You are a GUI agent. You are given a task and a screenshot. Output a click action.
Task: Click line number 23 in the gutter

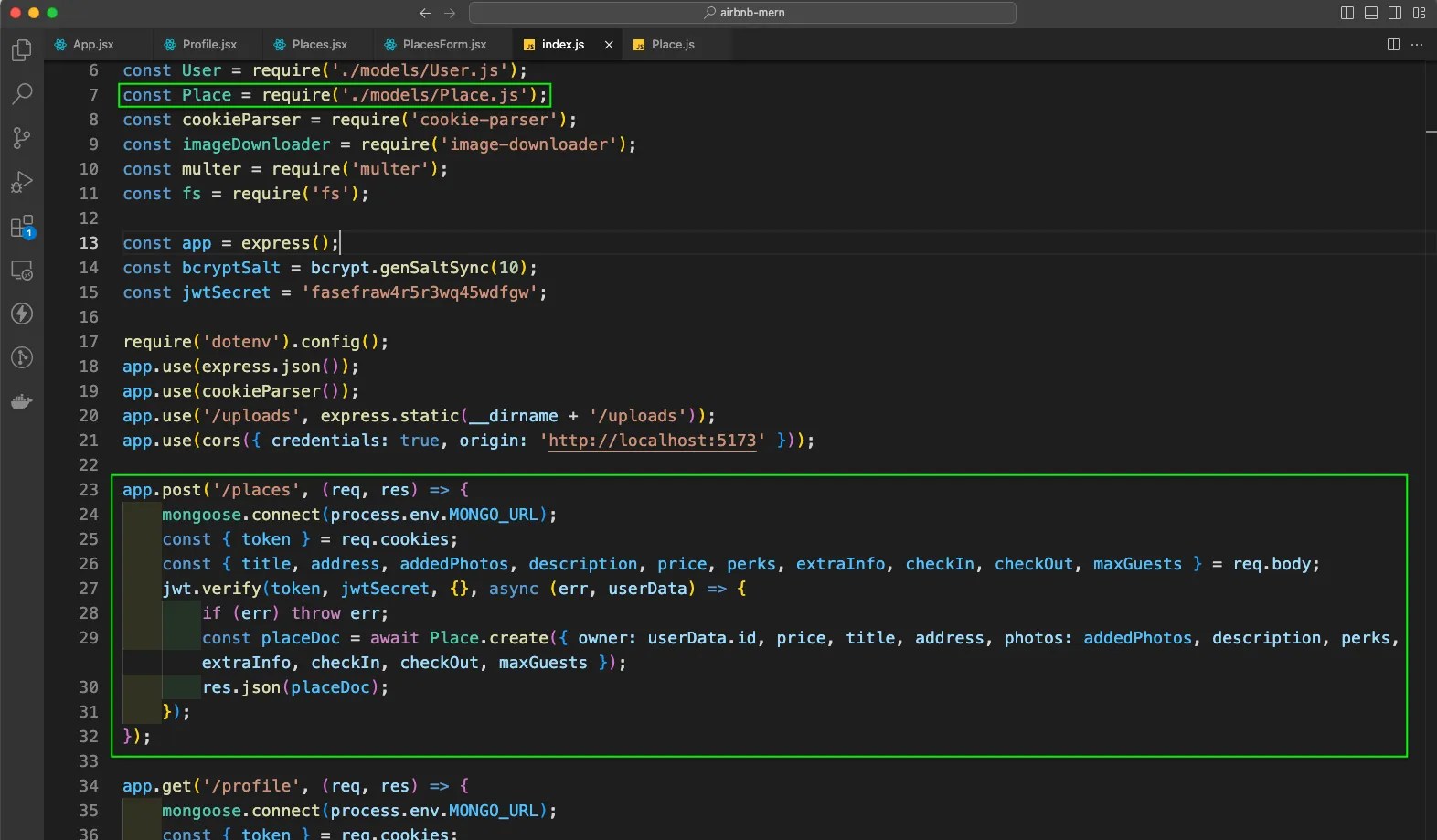tap(89, 490)
